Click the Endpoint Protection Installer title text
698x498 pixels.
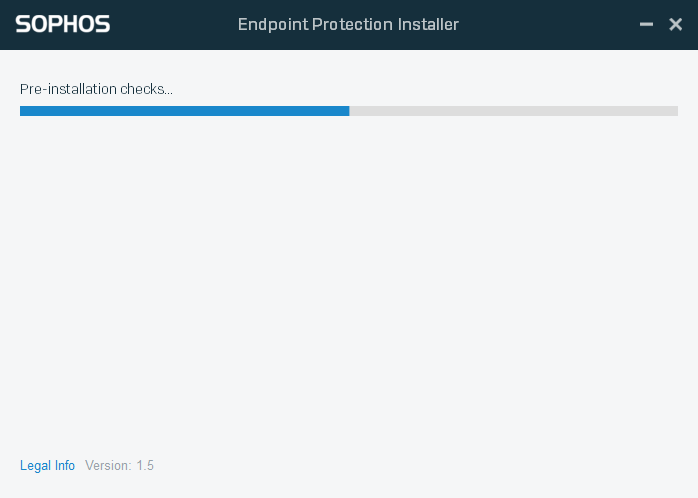(348, 24)
